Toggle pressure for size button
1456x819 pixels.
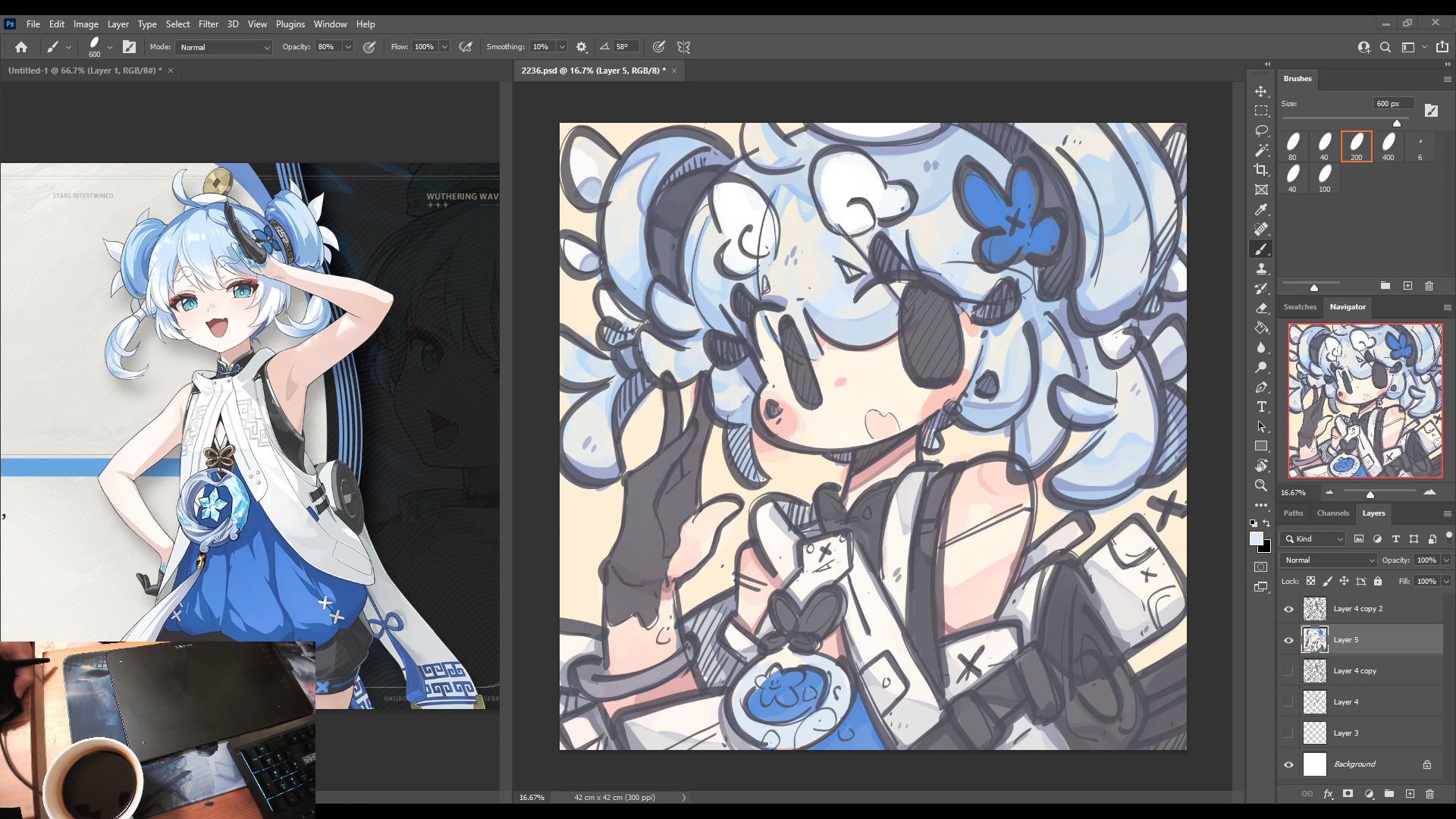659,47
